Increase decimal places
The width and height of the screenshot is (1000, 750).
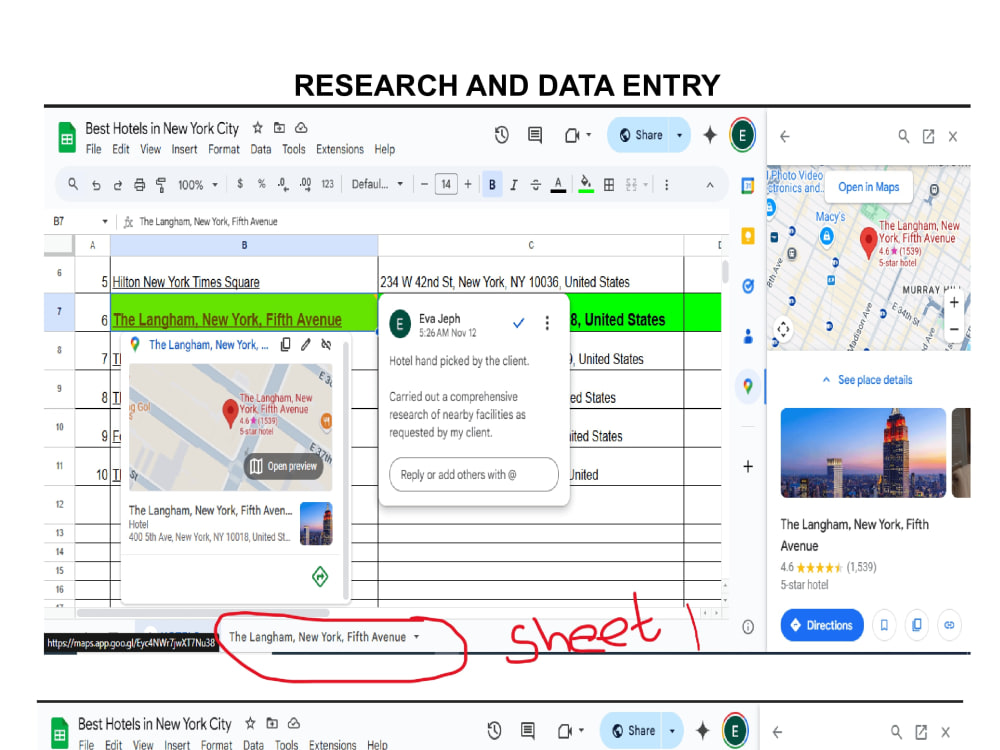pyautogui.click(x=305, y=184)
